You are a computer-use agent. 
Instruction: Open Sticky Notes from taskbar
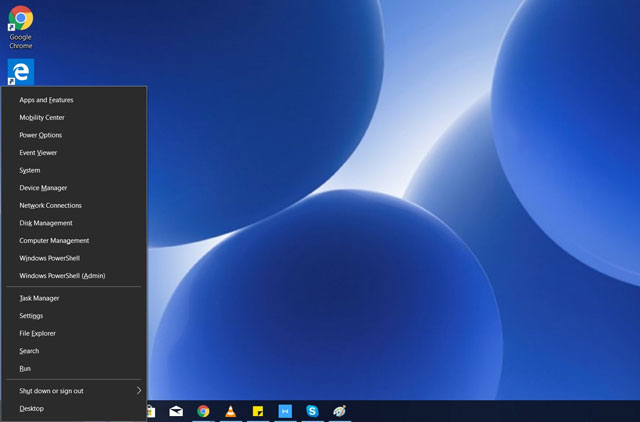tap(258, 411)
